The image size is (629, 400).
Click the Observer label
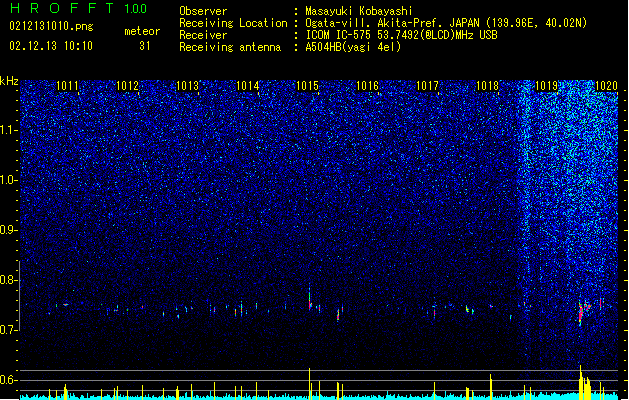pos(203,11)
